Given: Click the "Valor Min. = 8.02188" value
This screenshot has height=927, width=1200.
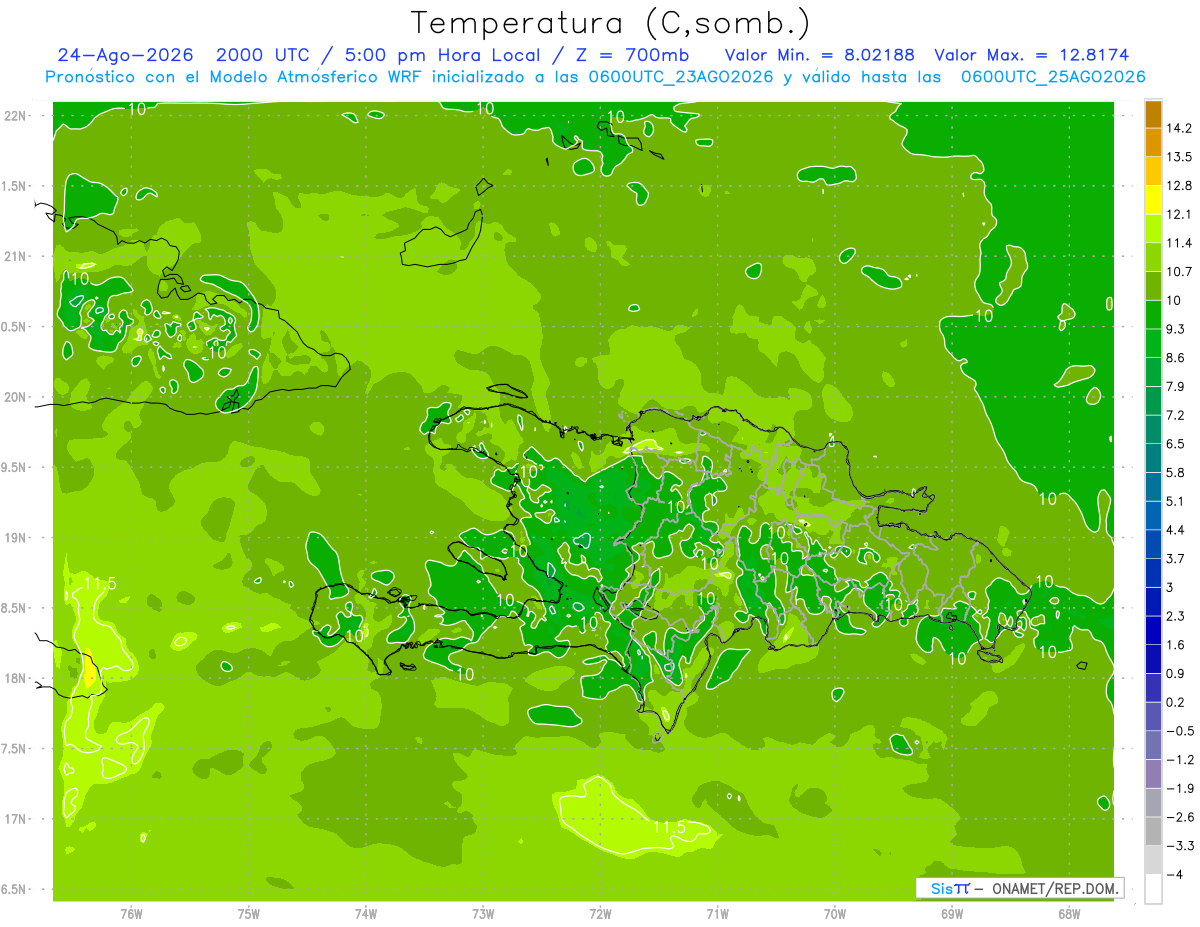Looking at the screenshot, I should point(819,55).
